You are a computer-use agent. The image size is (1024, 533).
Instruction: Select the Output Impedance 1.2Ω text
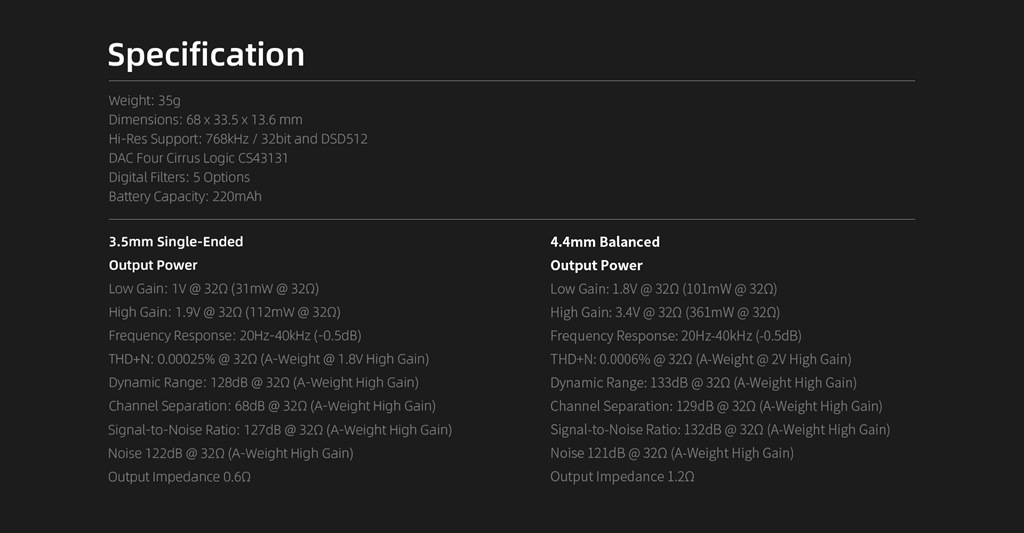[x=622, y=477]
